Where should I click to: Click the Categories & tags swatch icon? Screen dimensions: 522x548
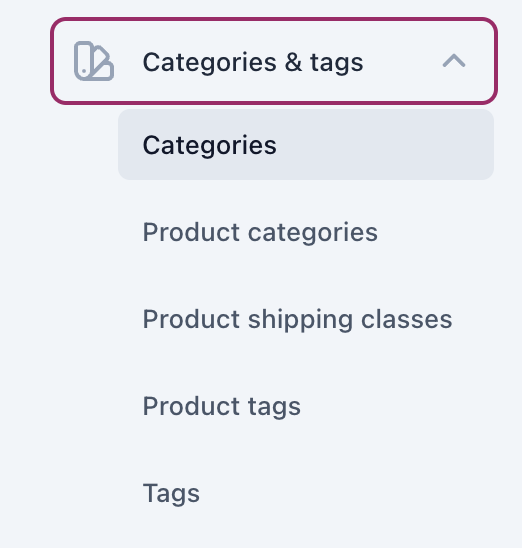point(94,61)
